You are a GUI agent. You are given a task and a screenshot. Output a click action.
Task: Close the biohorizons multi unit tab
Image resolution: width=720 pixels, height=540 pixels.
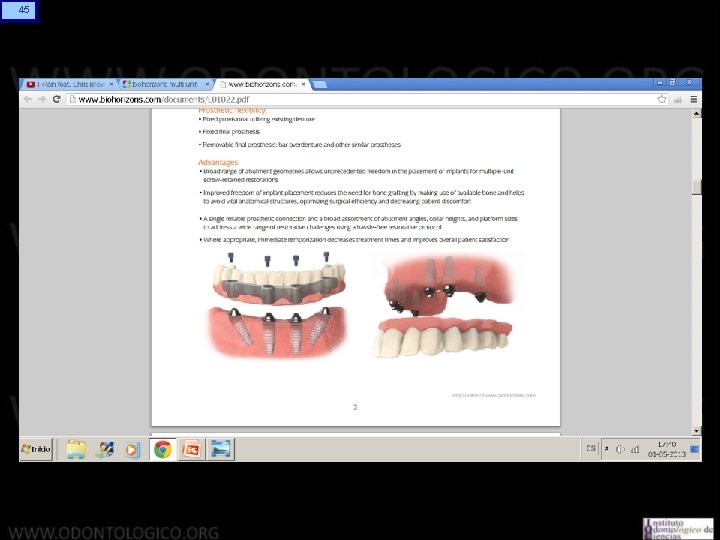tap(207, 84)
